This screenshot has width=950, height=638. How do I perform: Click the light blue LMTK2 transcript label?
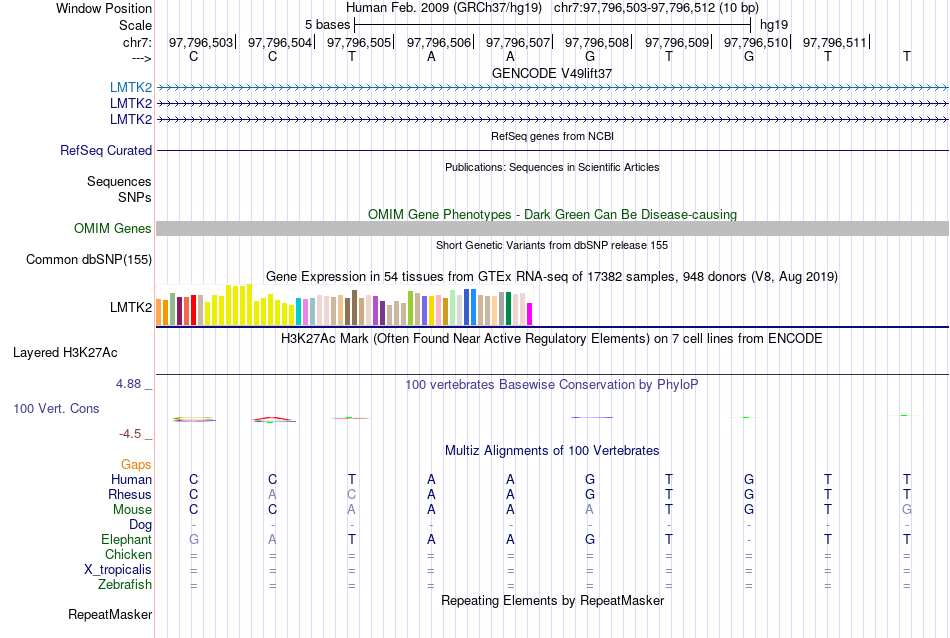[x=131, y=88]
